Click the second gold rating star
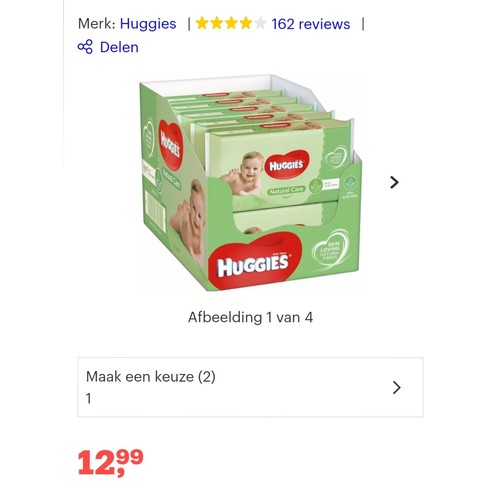The height and width of the screenshot is (500, 500). tap(217, 24)
